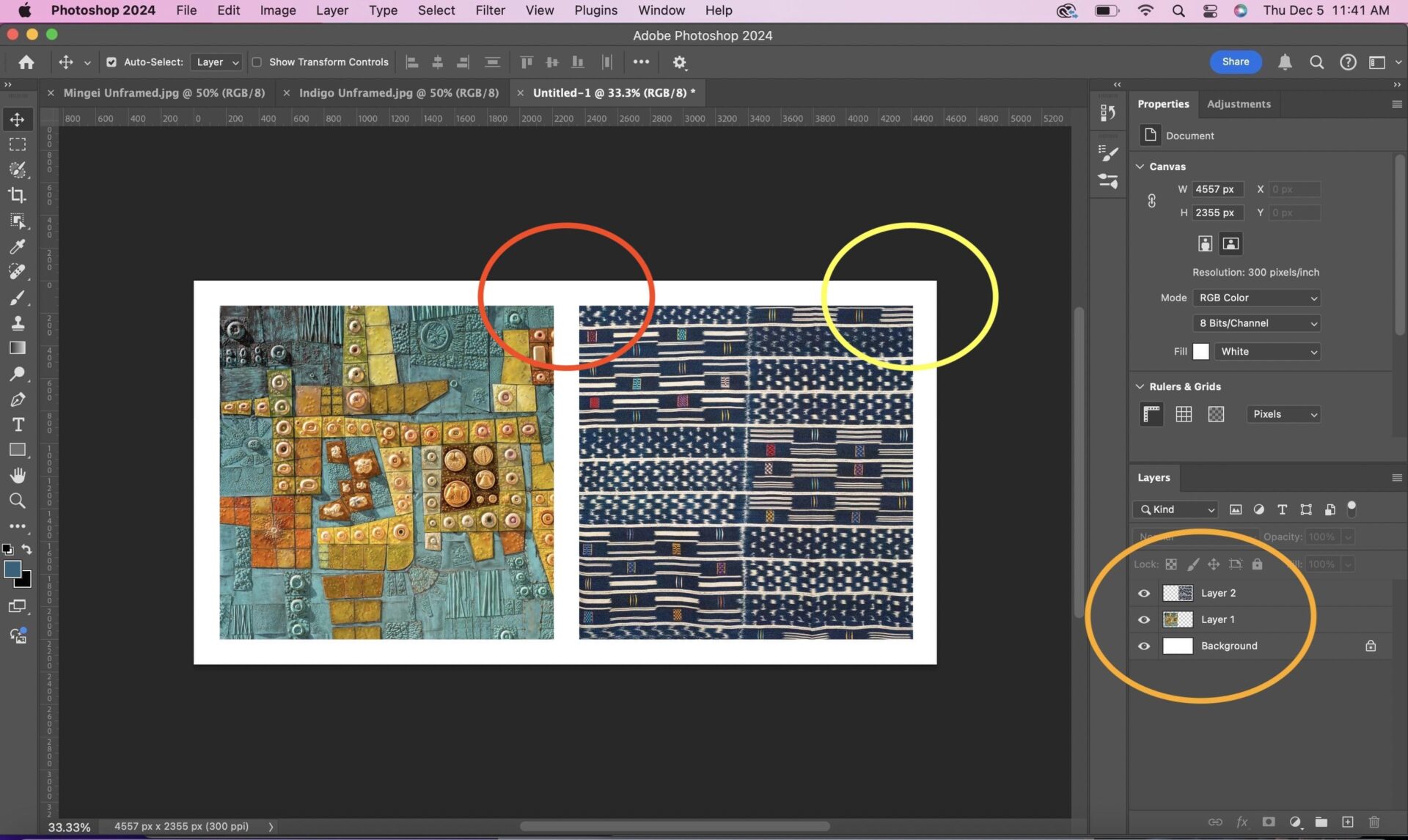Click the canvas Fill color swatch
The image size is (1408, 840).
pyautogui.click(x=1200, y=352)
